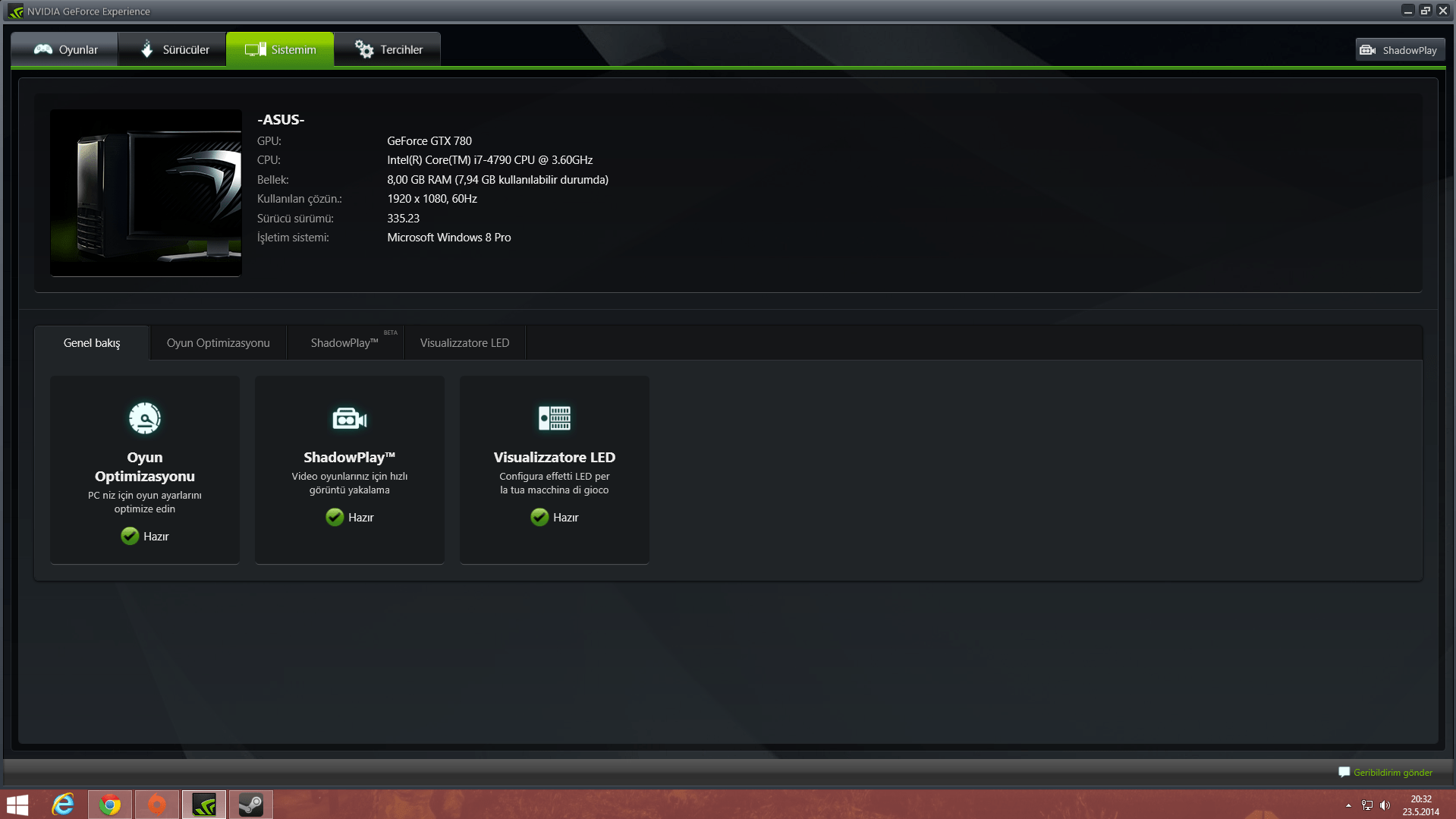Screen dimensions: 1456x819
Task: Click green checkmark in Oyun Optimizasyonu card
Action: (130, 536)
